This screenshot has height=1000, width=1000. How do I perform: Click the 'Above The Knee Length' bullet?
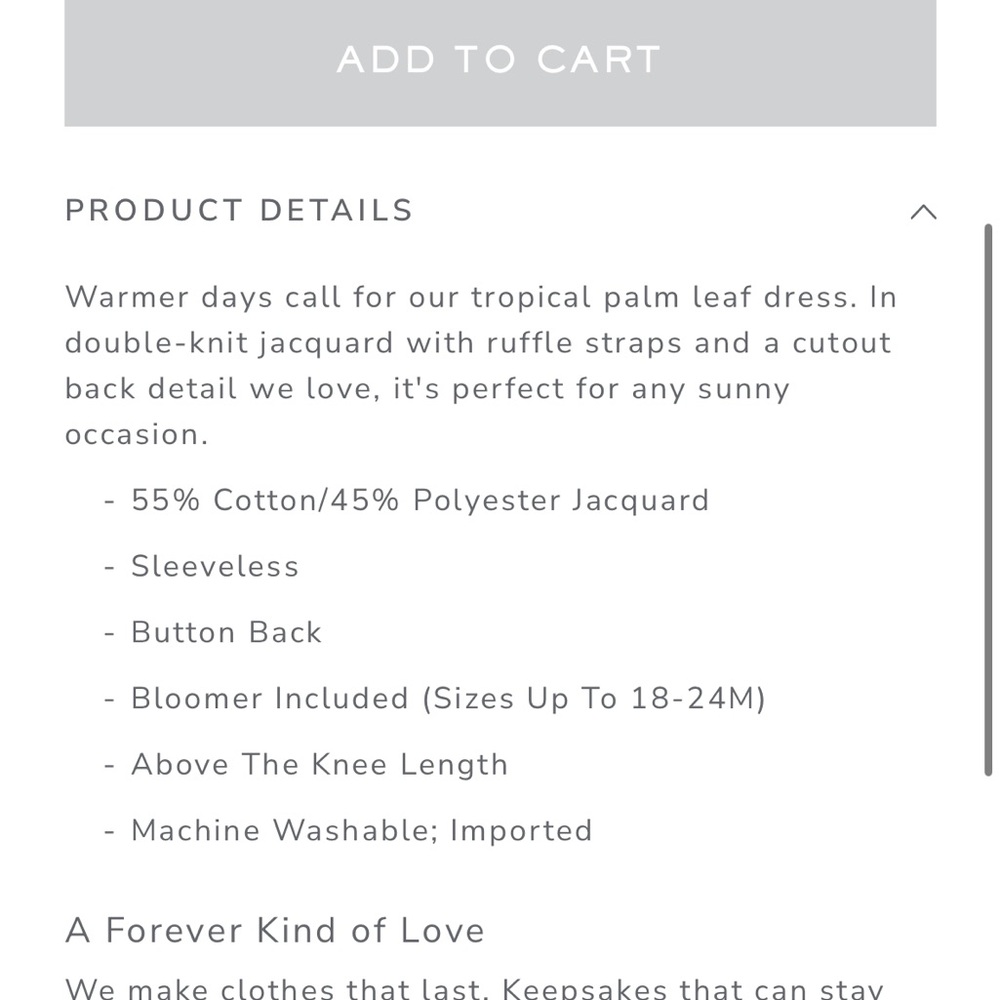(x=320, y=764)
